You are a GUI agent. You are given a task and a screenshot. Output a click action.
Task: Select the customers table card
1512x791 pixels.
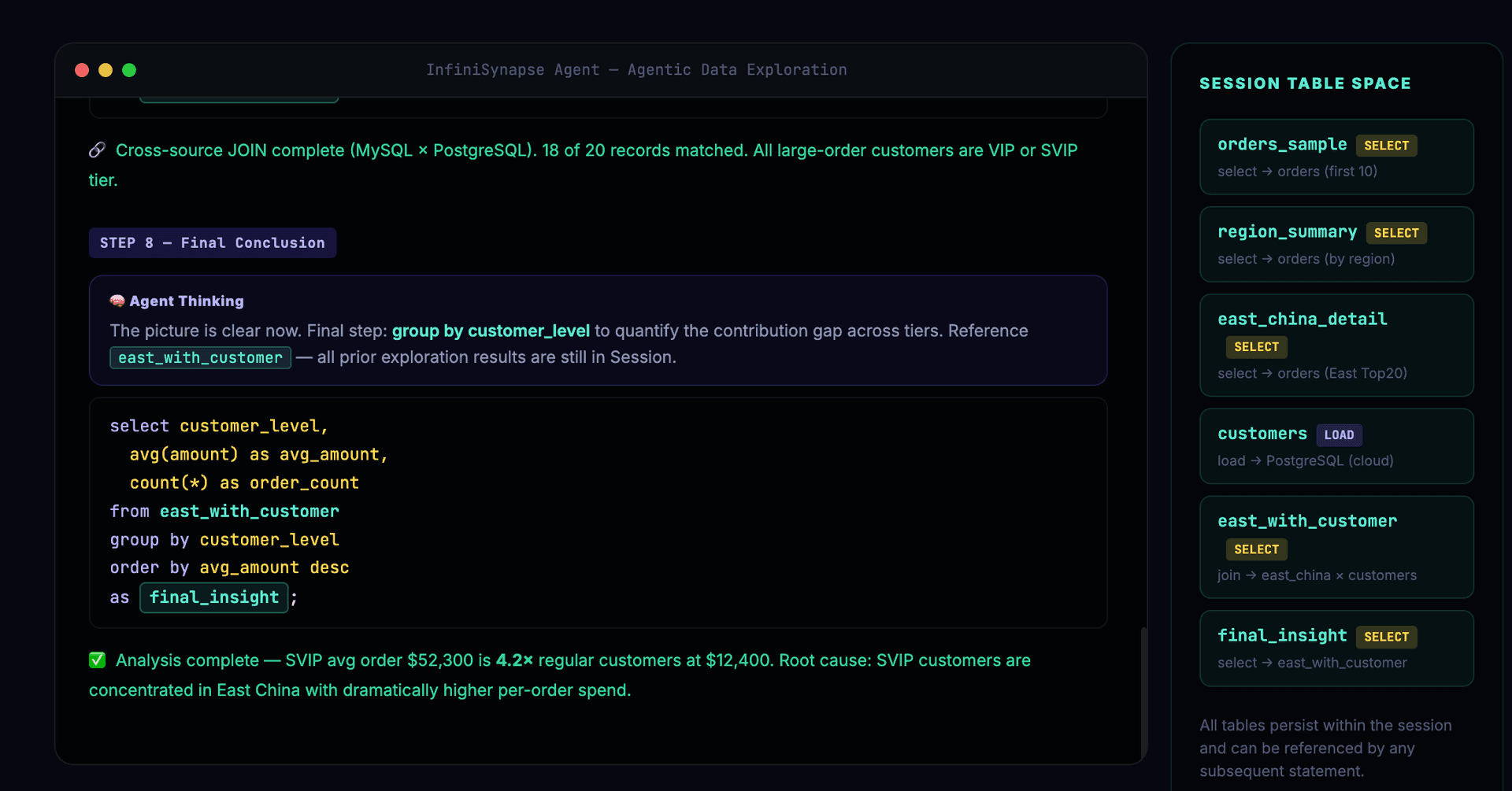1336,446
